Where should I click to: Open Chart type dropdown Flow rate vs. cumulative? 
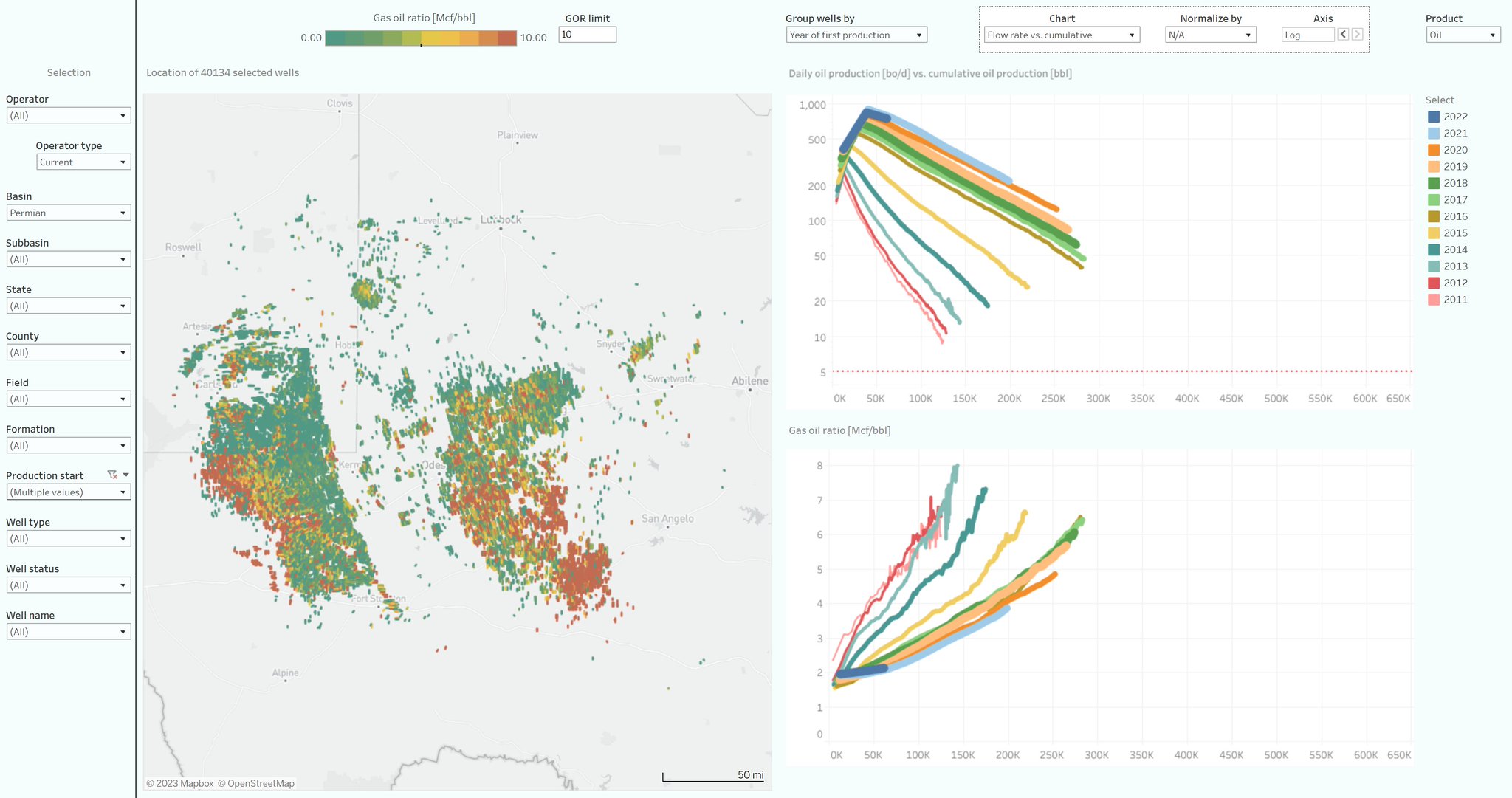[x=1062, y=35]
